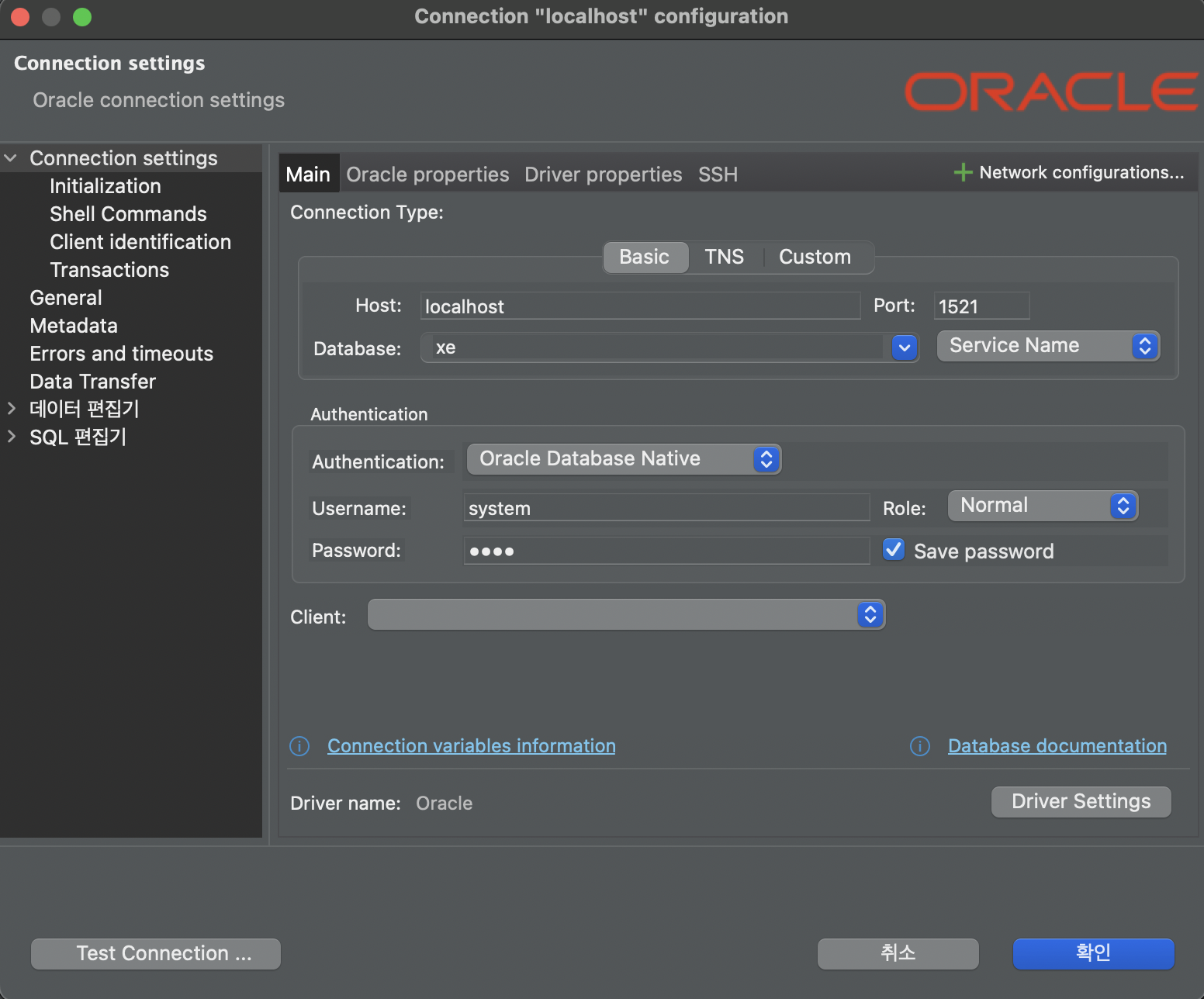Click the Oracle logo
Screen dimensions: 1204x999
(1053, 92)
